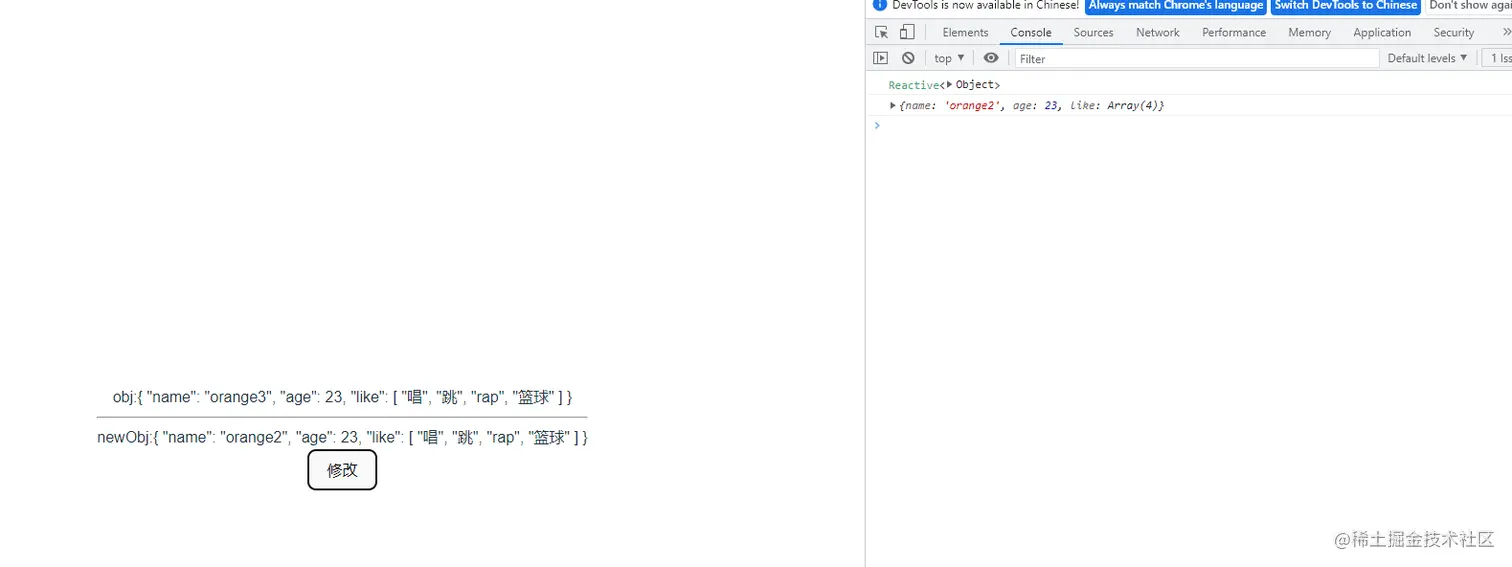The image size is (1512, 567).
Task: Open the Default levels dropdown
Action: (1427, 58)
